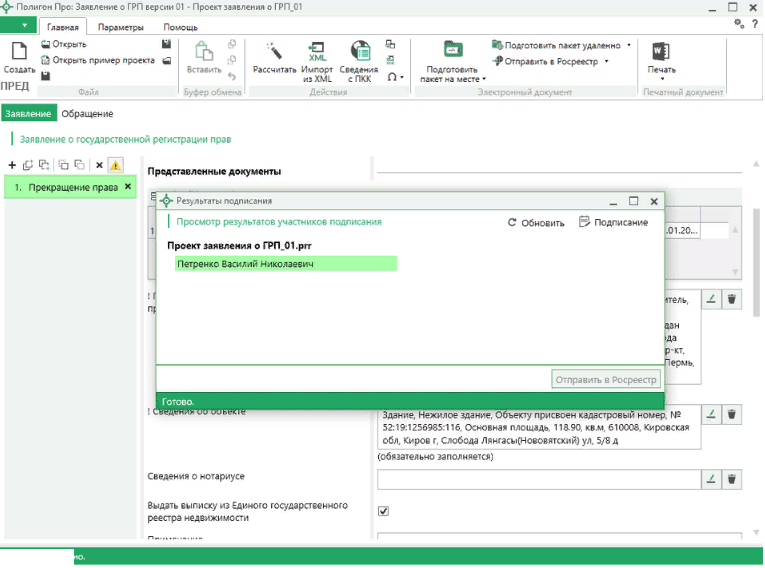This screenshot has width=765, height=568.
Task: Add new item with plus icon
Action: (x=12, y=165)
